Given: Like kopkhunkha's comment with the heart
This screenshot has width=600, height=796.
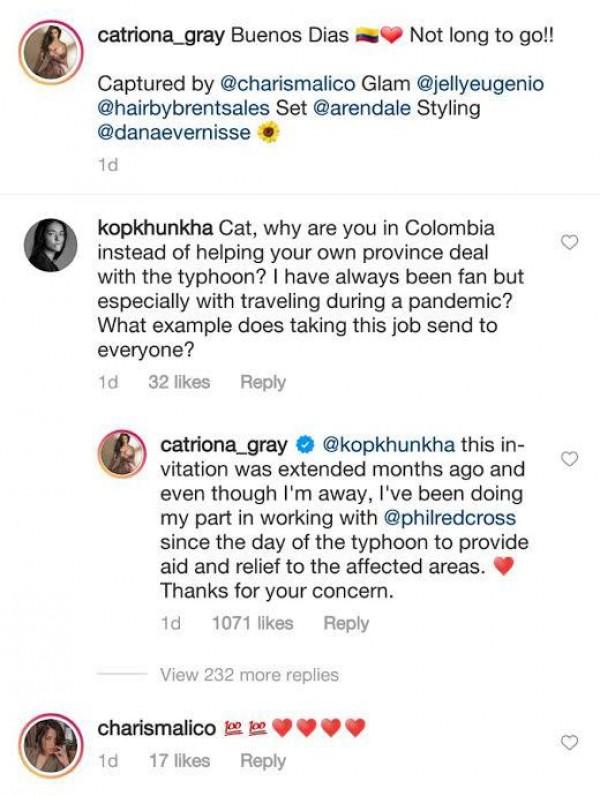Looking at the screenshot, I should tap(570, 243).
